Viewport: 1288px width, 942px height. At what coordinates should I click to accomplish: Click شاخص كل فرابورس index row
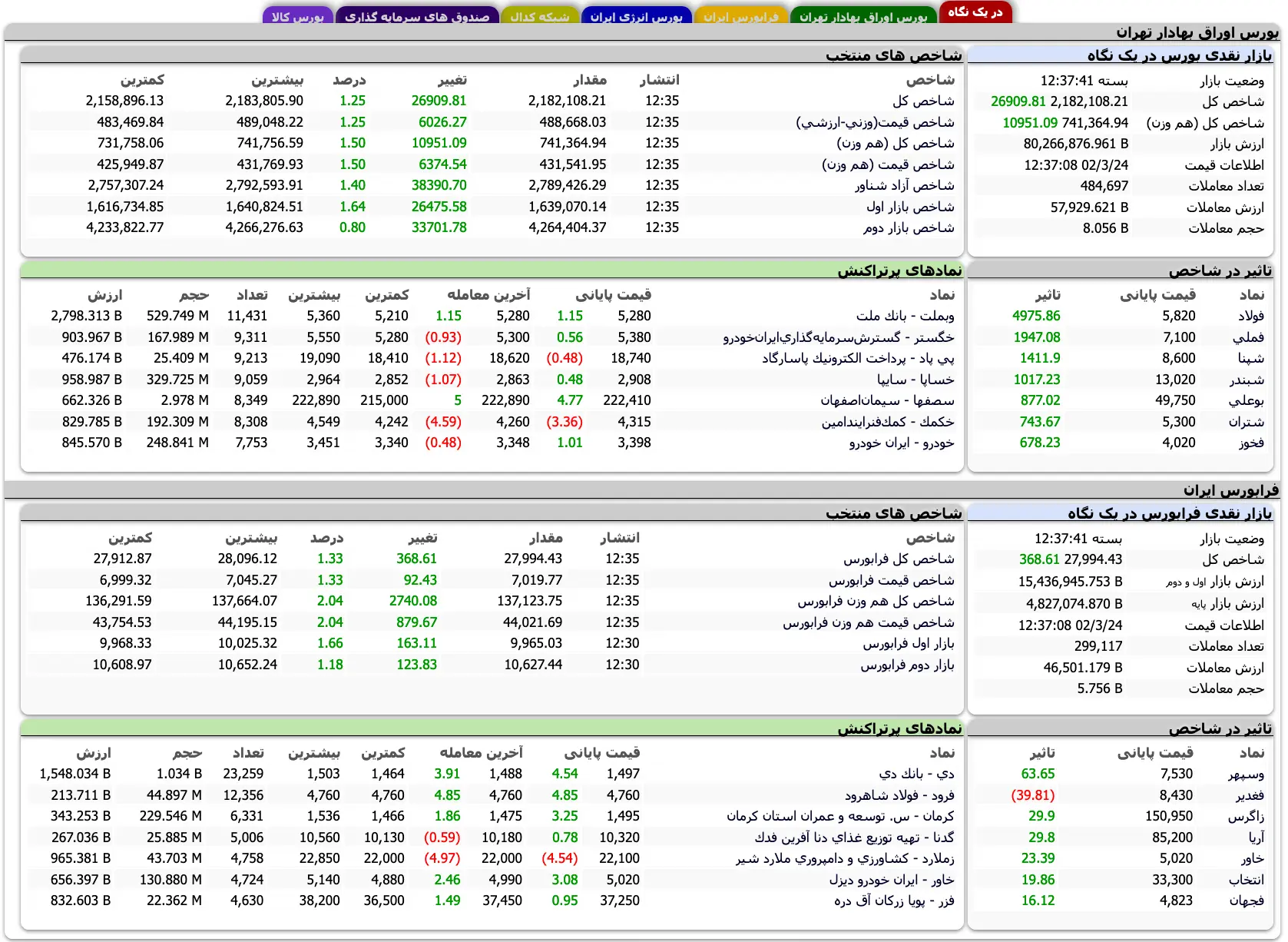tap(492, 559)
